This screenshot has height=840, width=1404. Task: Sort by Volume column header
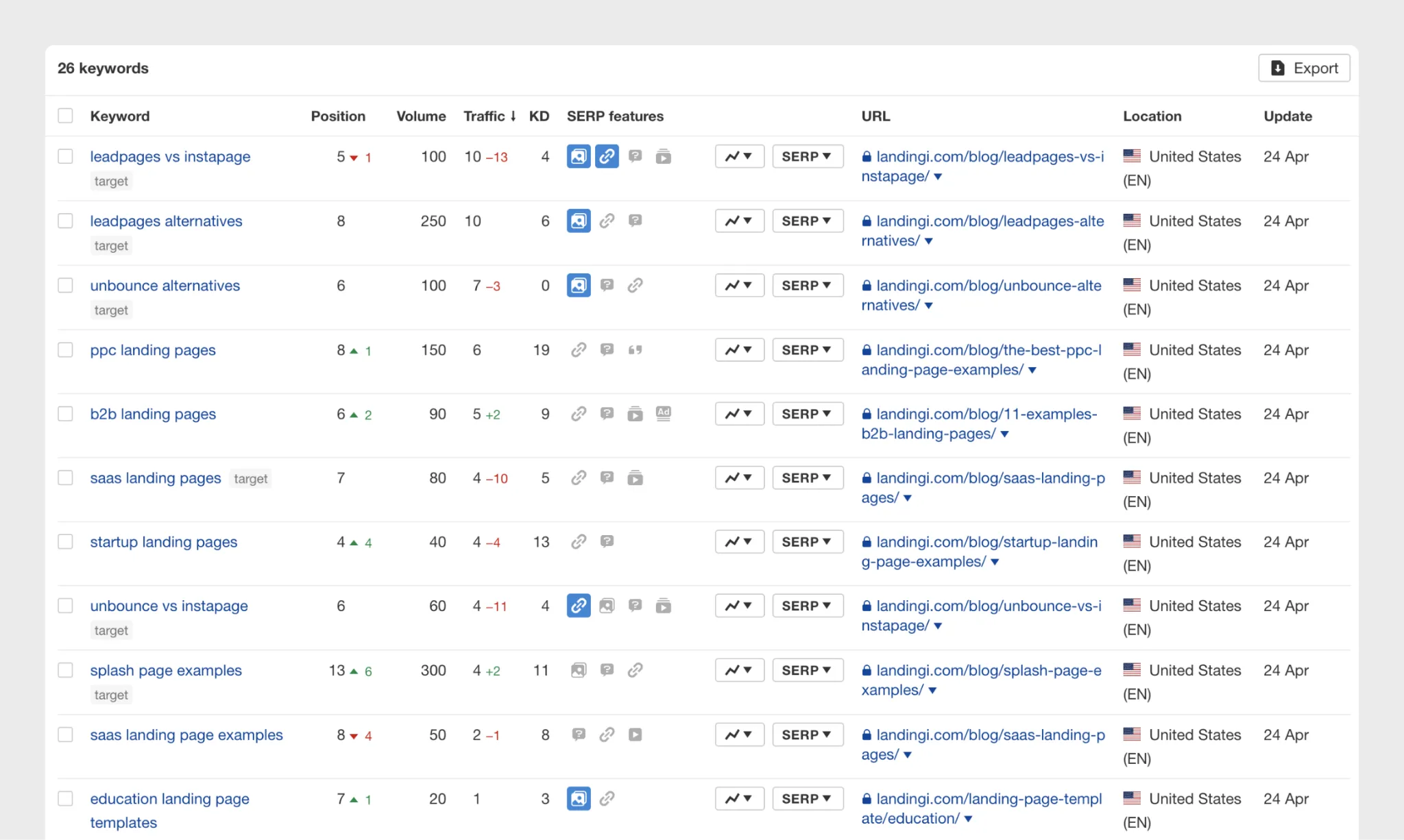click(421, 116)
